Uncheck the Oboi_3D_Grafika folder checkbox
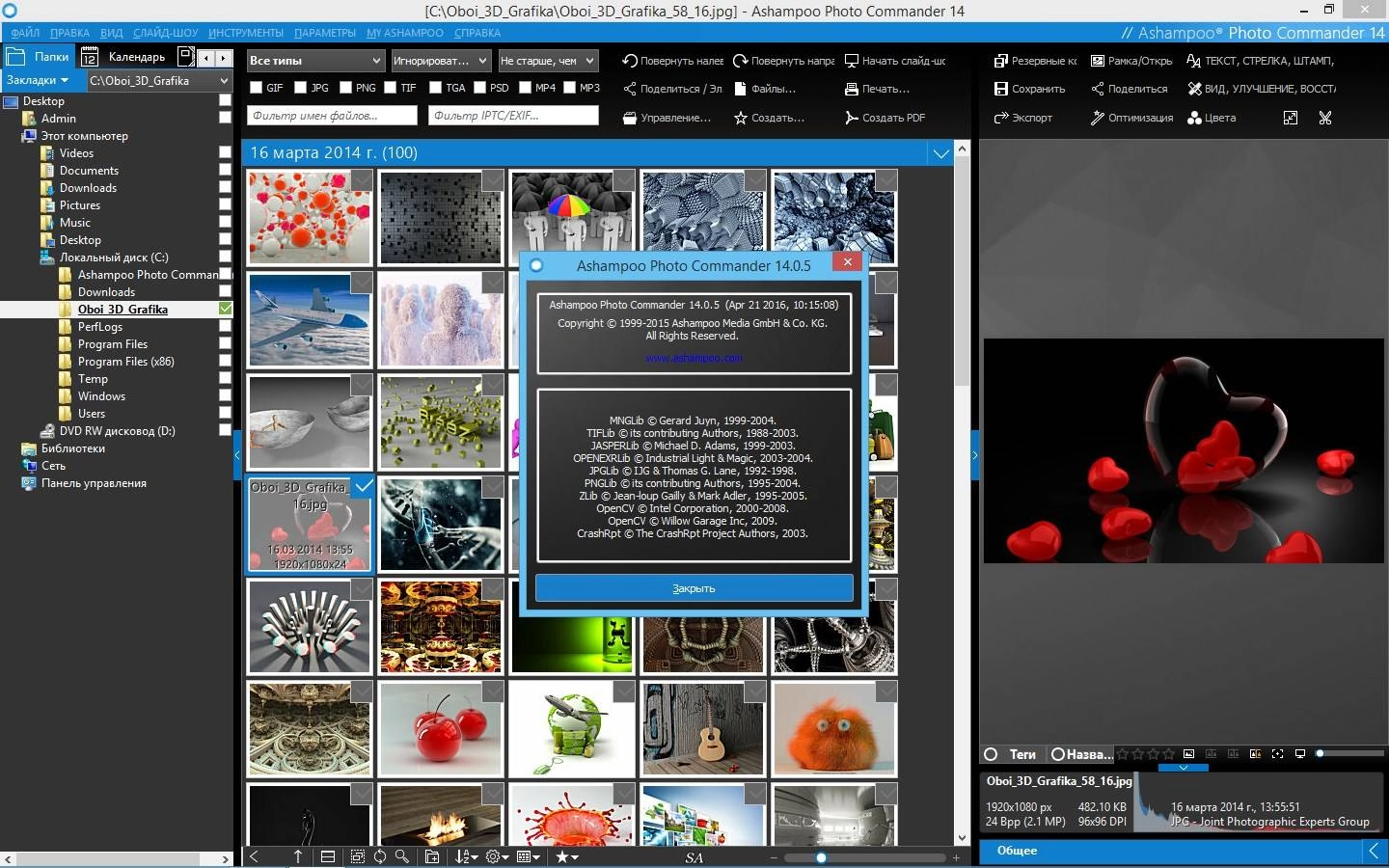Screen dimensions: 1389x868 (x=225, y=309)
